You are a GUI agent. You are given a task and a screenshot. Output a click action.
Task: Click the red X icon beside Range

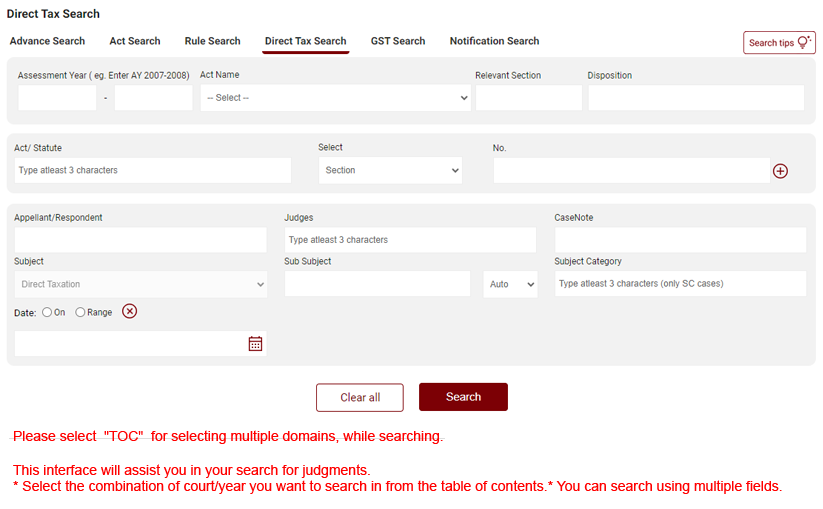pos(129,311)
